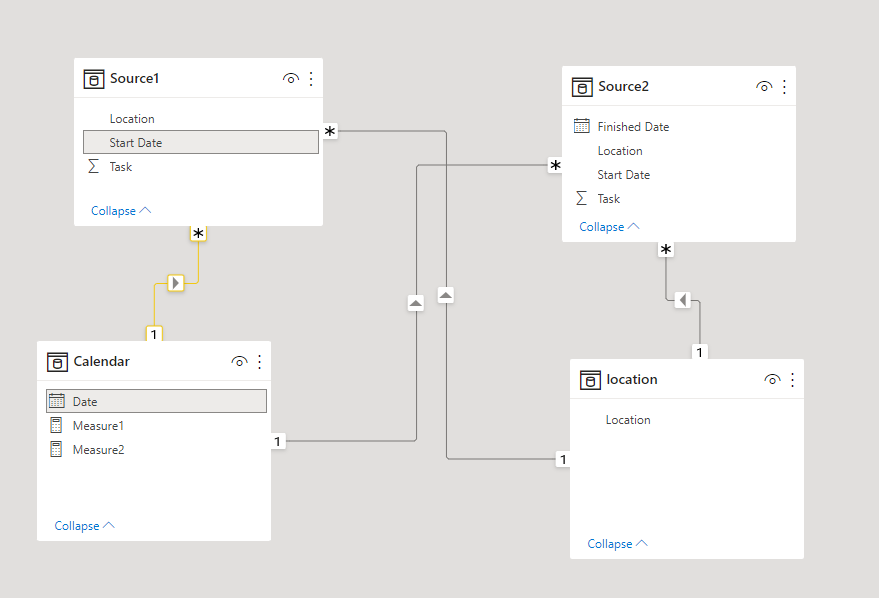This screenshot has height=598, width=879.
Task: Click the filter arrow on the location-Source1 relationship
Action: pos(446,295)
